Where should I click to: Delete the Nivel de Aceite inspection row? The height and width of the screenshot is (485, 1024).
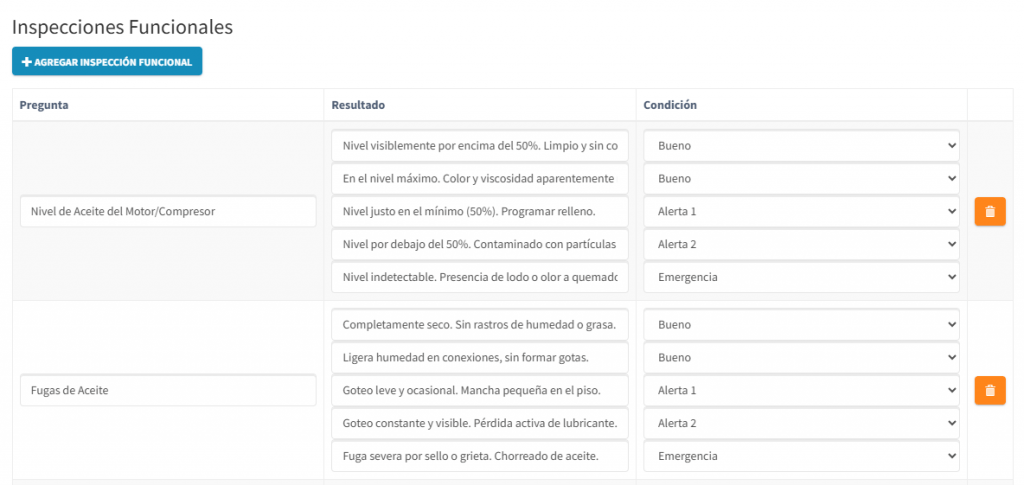click(989, 212)
